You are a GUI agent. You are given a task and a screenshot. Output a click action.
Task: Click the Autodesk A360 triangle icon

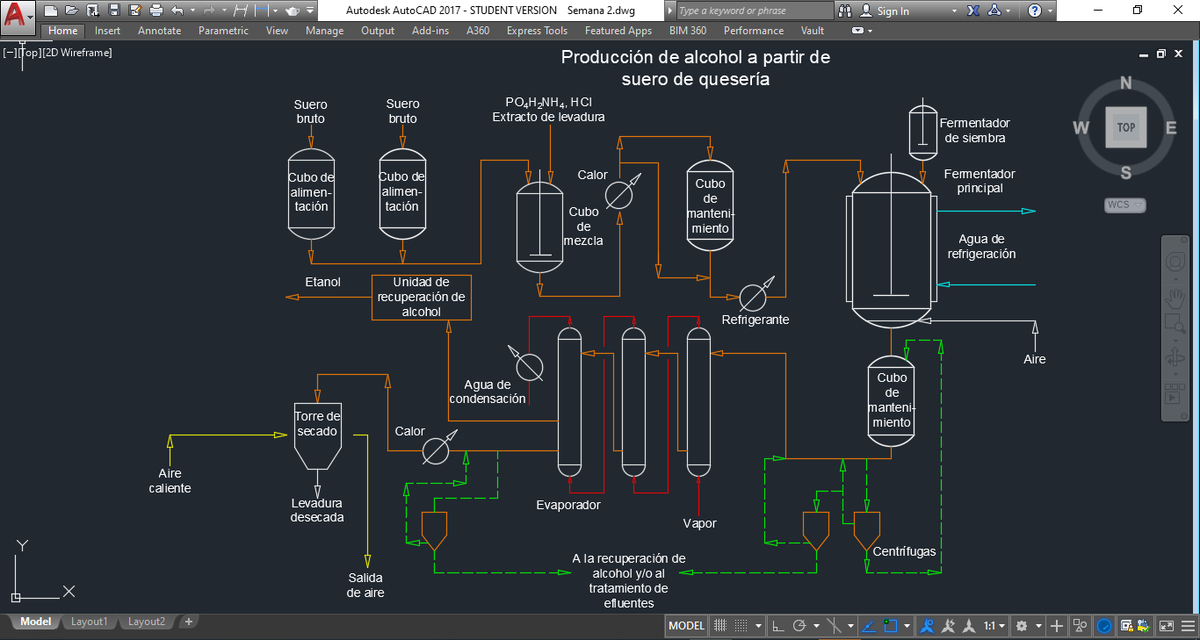995,10
